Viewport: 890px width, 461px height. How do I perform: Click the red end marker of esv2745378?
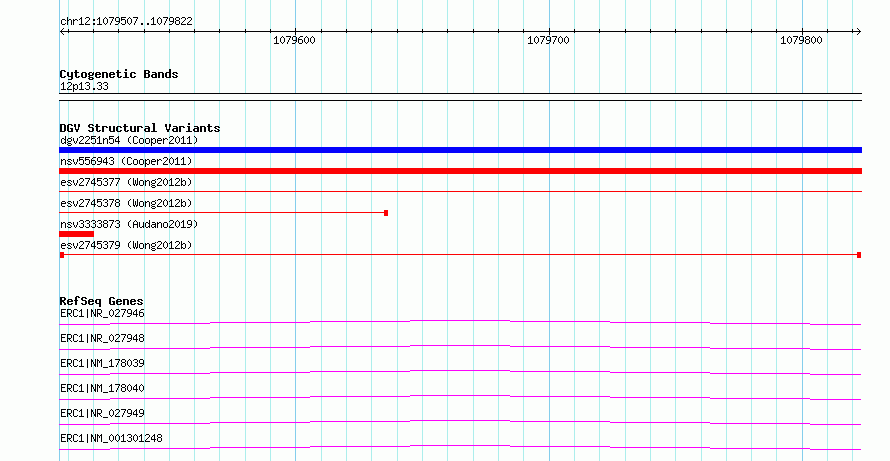(386, 213)
